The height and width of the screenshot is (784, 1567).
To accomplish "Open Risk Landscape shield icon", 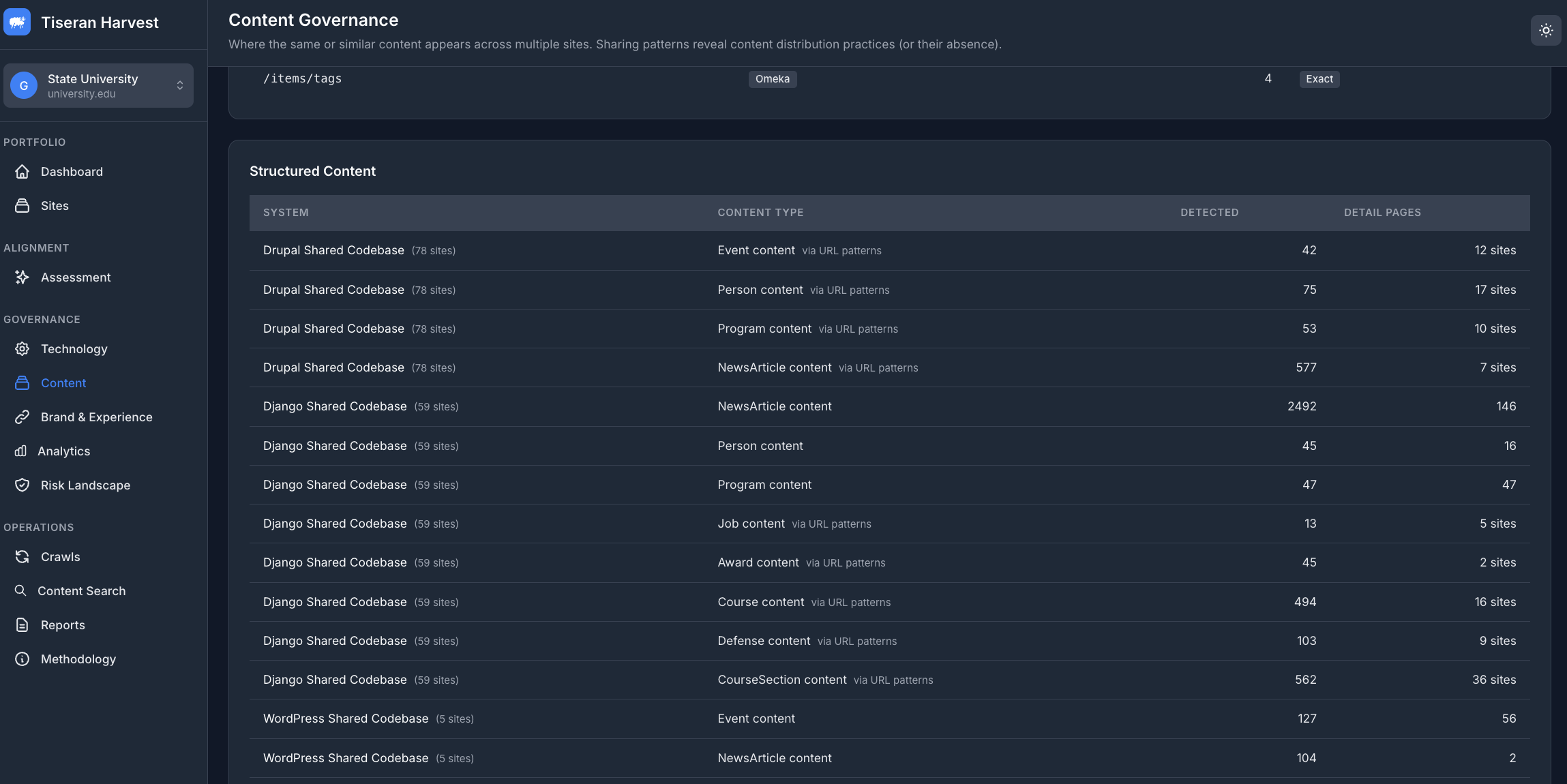I will click(x=23, y=485).
